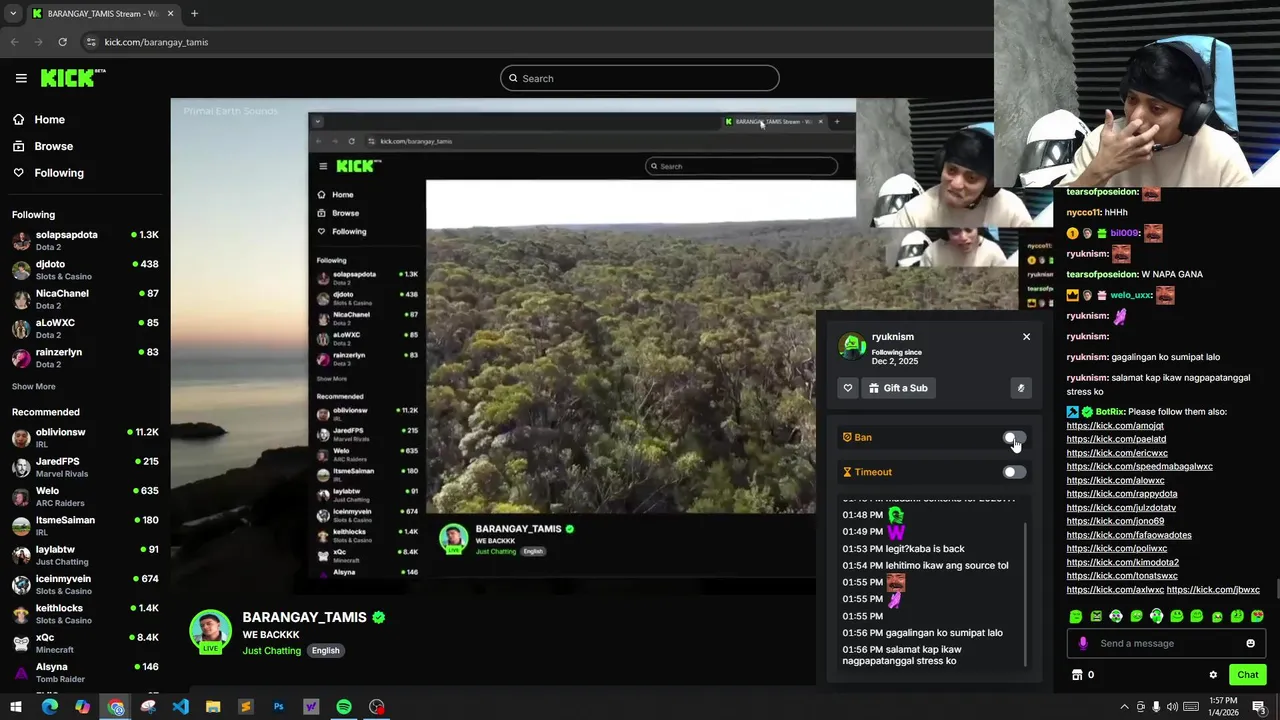Viewport: 1280px width, 720px height.
Task: Click BARANGAY_TAMIS streamer avatar
Action: click(x=210, y=631)
